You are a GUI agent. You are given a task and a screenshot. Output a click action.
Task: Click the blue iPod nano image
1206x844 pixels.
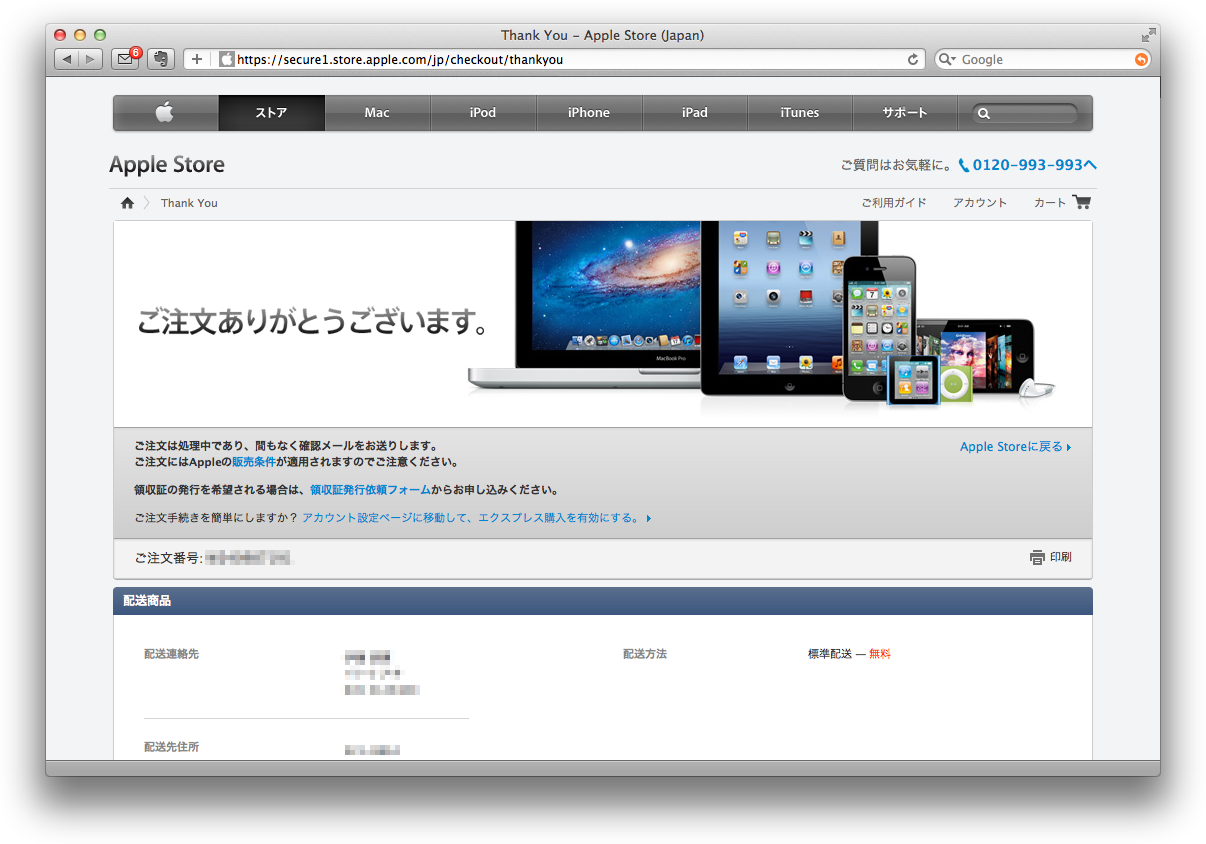coord(913,381)
